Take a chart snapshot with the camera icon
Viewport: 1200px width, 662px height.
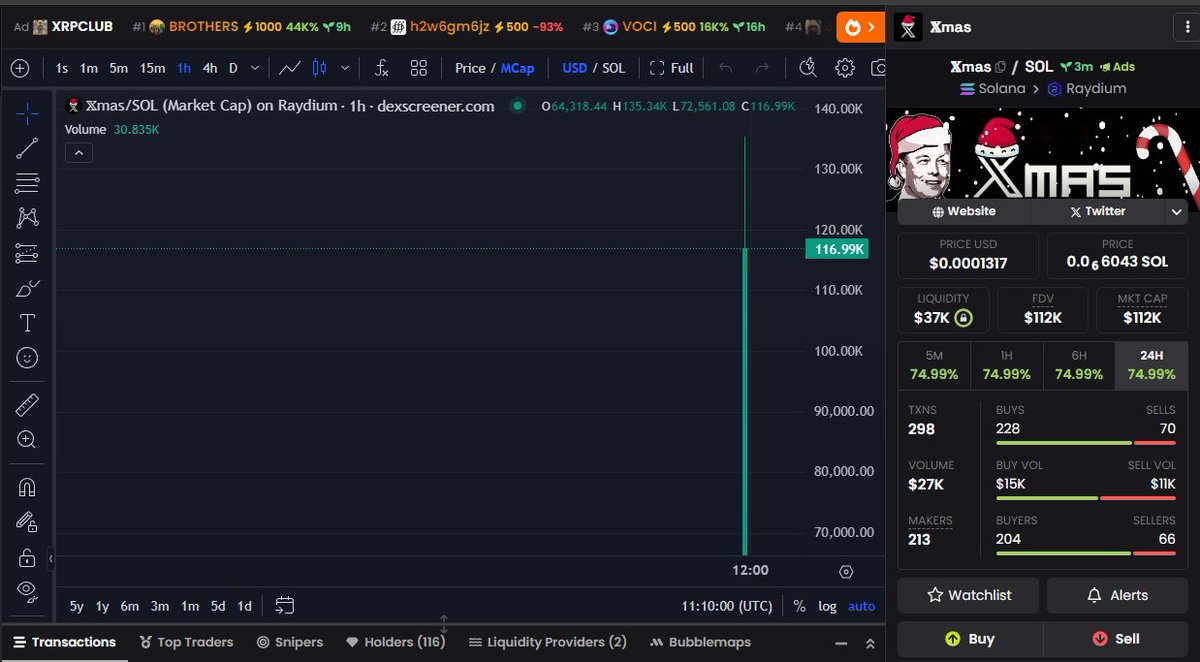coord(878,68)
